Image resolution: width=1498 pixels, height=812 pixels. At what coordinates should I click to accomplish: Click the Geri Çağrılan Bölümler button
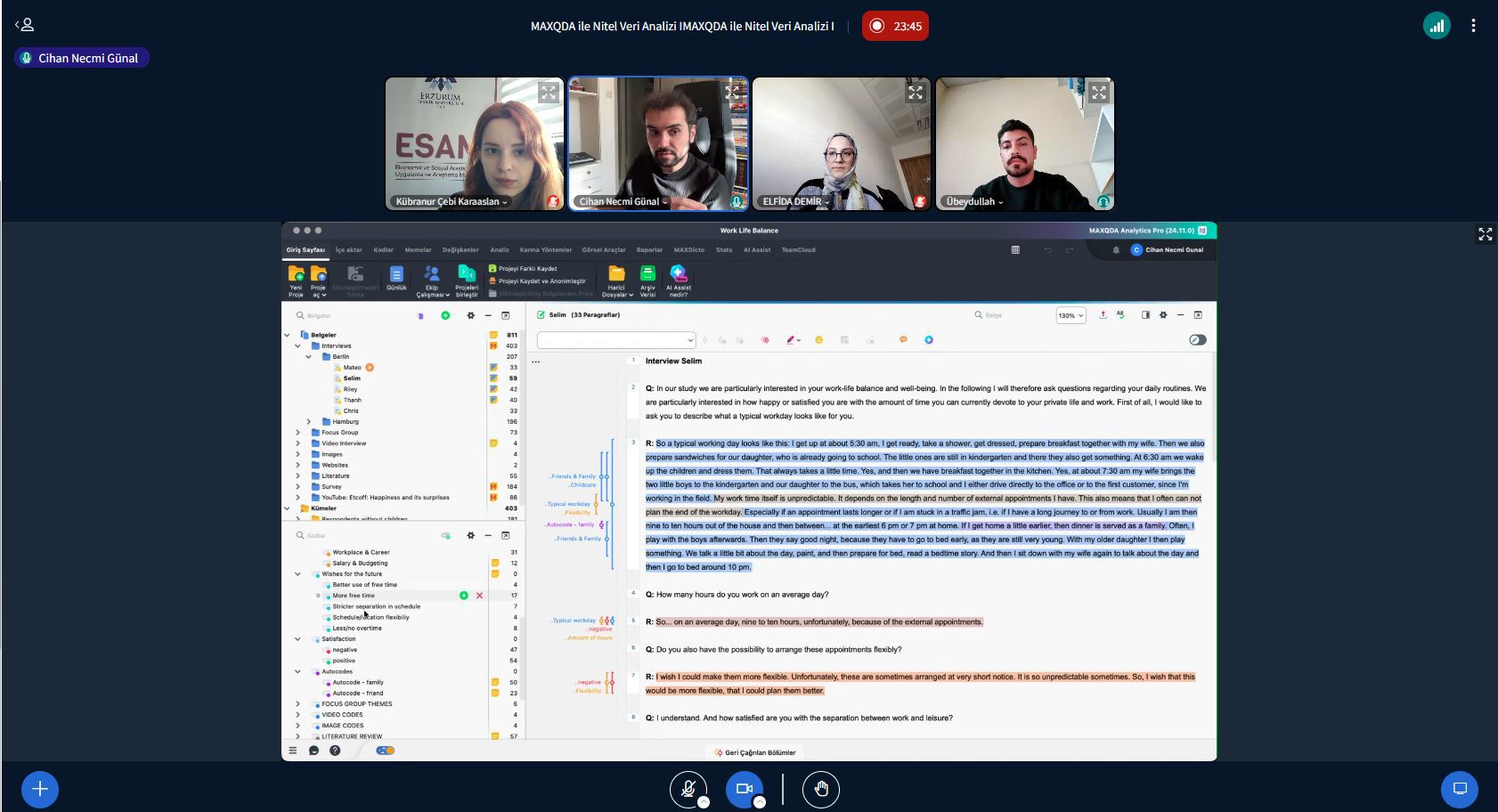coord(754,752)
